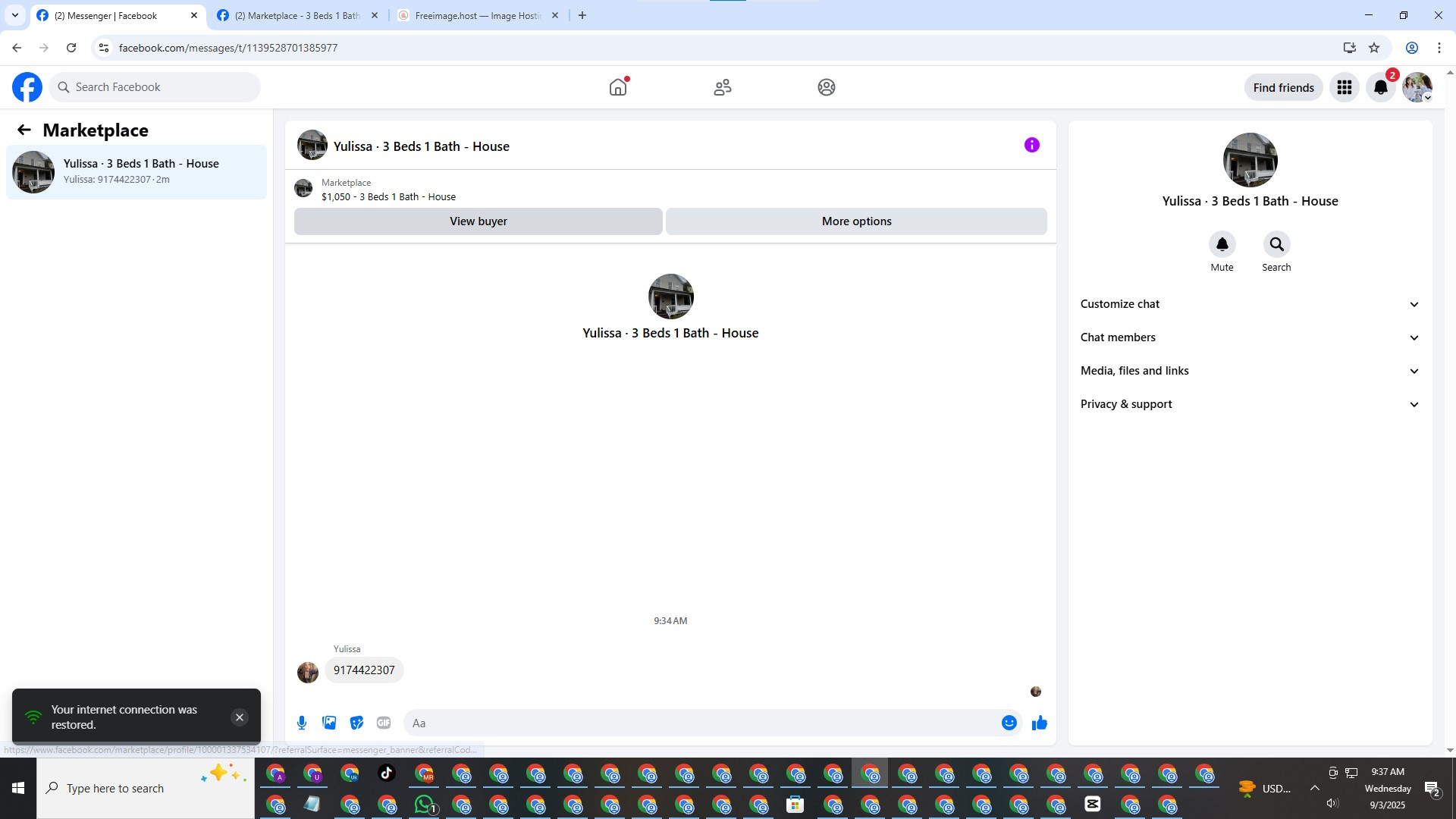This screenshot has width=1456, height=819.
Task: Close the Marketplace browser tab
Action: tap(375, 15)
